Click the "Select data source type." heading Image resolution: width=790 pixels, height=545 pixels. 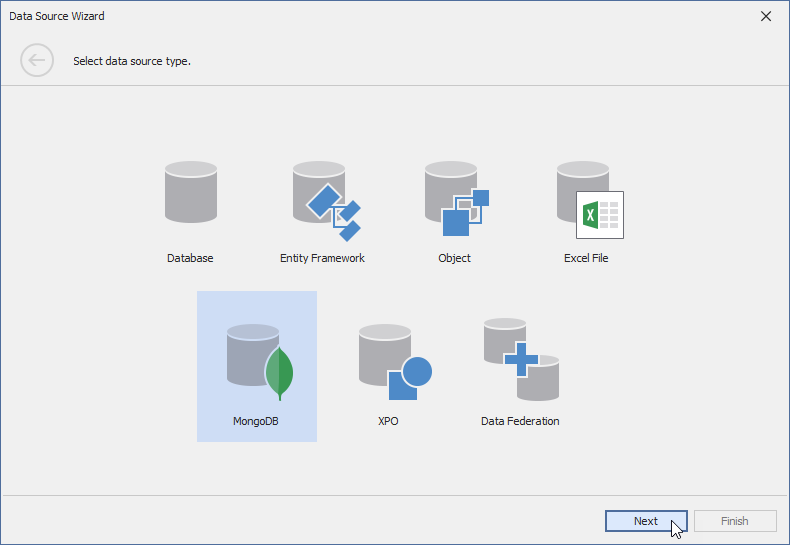132,61
